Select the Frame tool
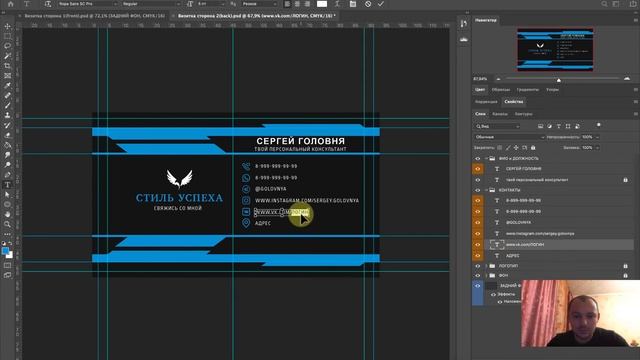Viewport: 640px width, 360px height. (x=7, y=76)
